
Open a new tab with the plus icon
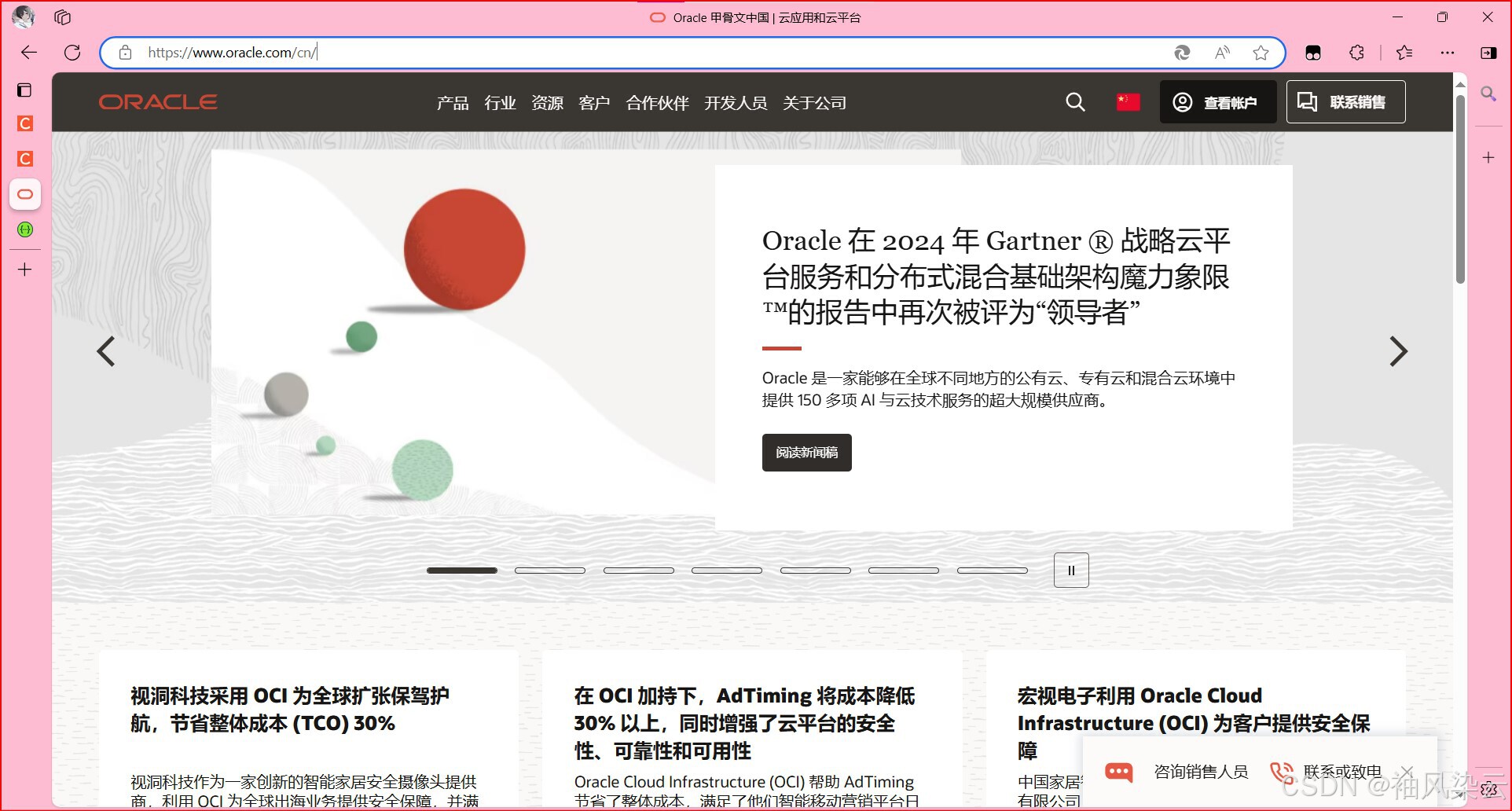tap(25, 270)
